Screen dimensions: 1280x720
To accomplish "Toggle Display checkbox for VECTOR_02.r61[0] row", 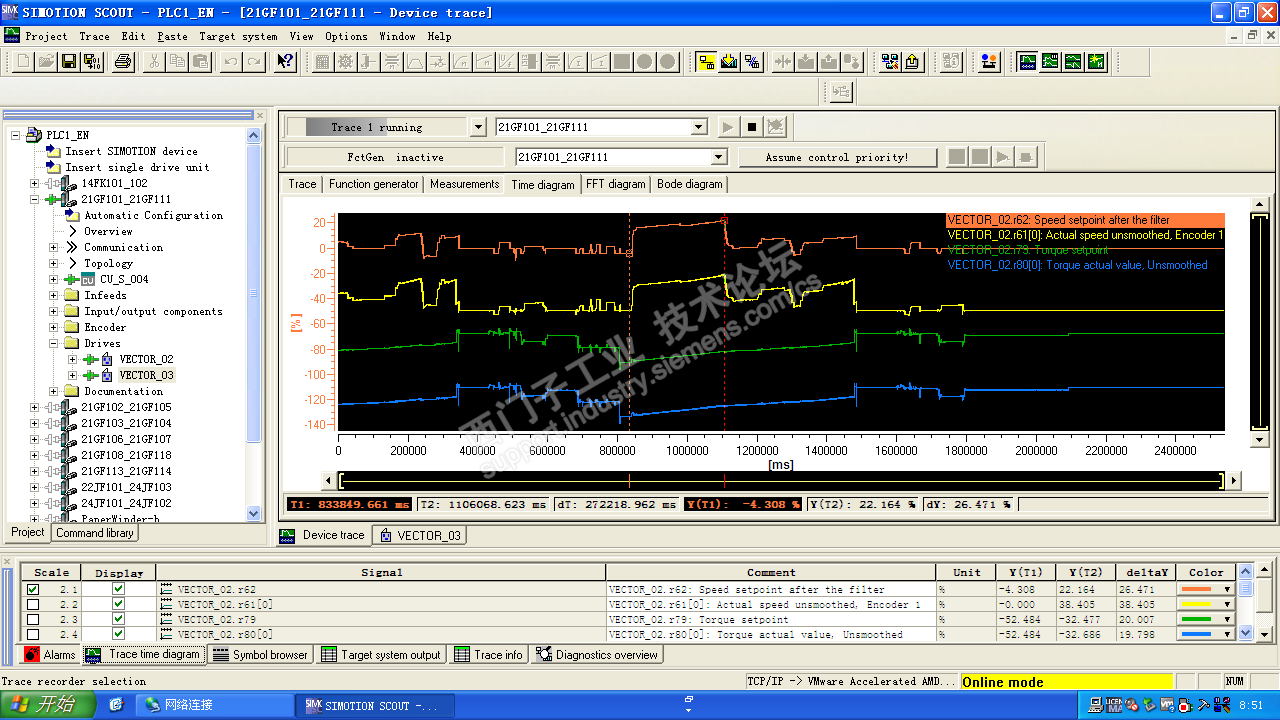I will click(119, 604).
